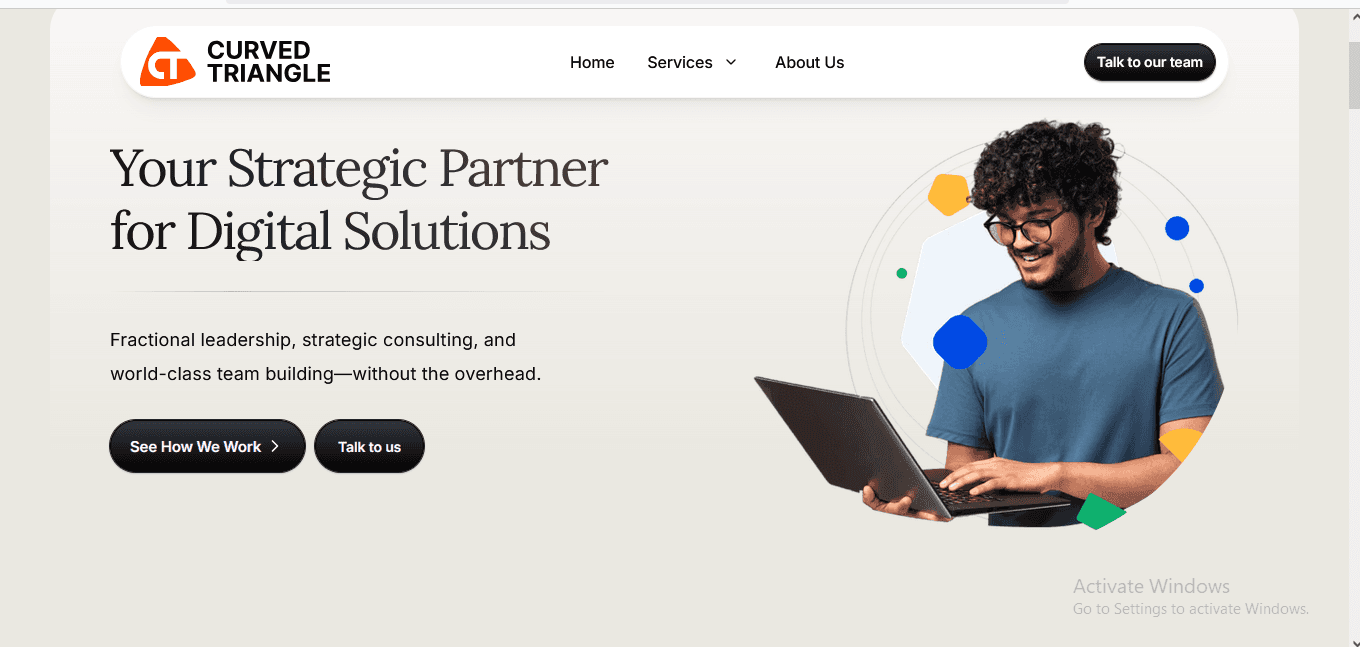Click the arrow inside See How We Work

275,446
